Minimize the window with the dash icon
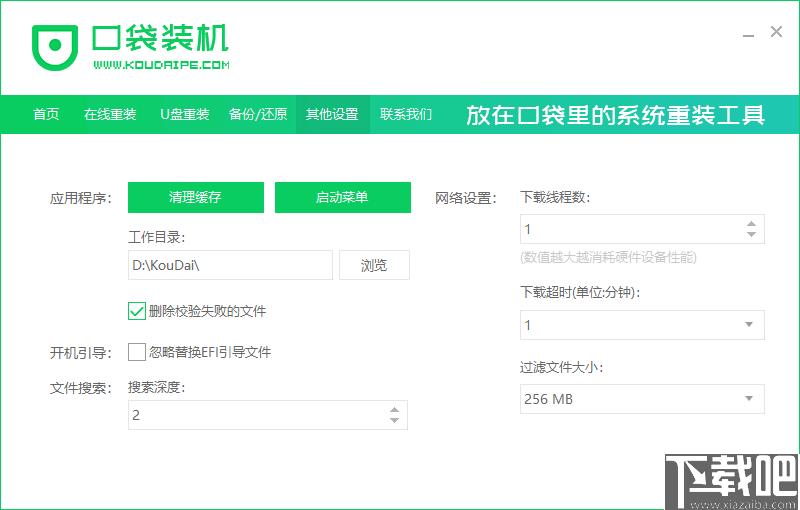Viewport: 800px width, 510px height. (747, 33)
